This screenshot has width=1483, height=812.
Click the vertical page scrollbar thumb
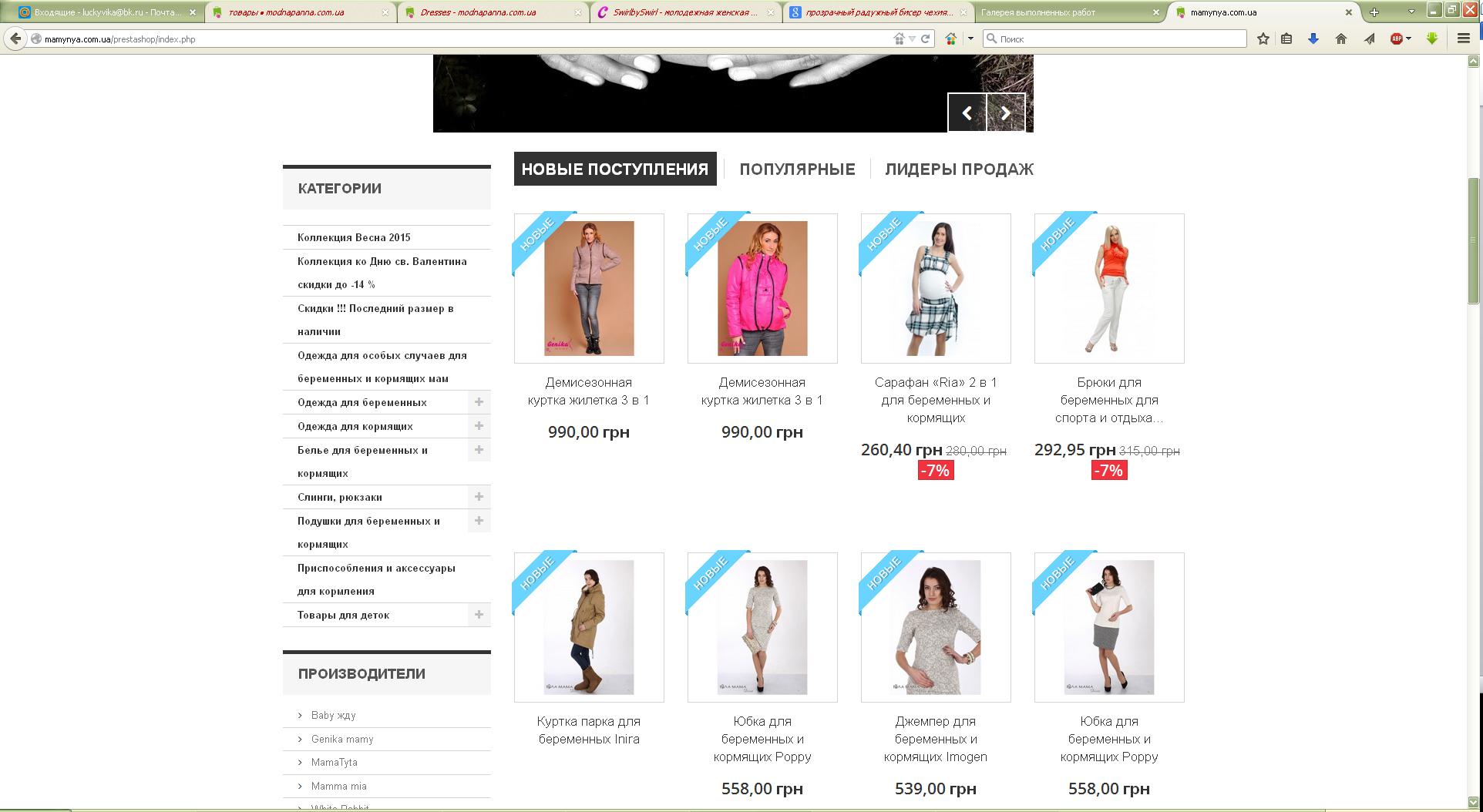click(1474, 240)
